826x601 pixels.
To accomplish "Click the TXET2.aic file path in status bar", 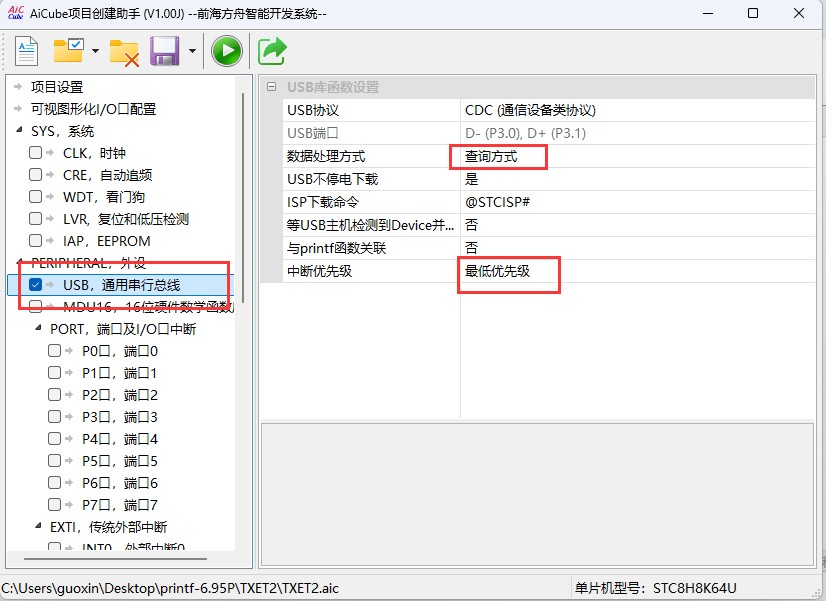I will [170, 588].
